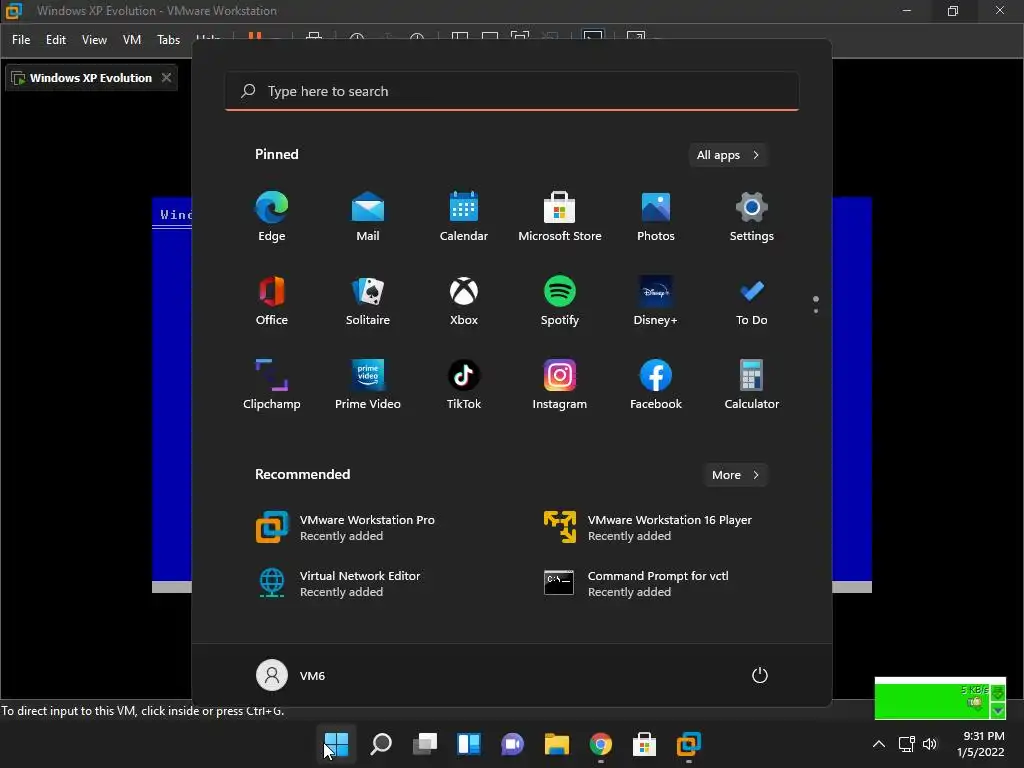The width and height of the screenshot is (1024, 768).
Task: Open network status in system tray
Action: click(x=906, y=744)
